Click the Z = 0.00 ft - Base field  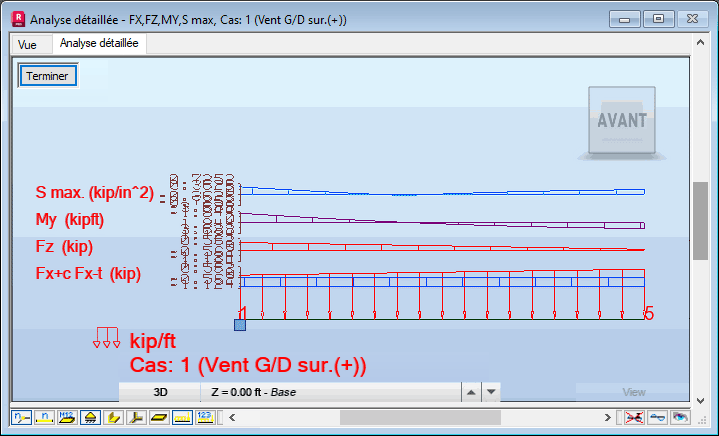tap(330, 392)
